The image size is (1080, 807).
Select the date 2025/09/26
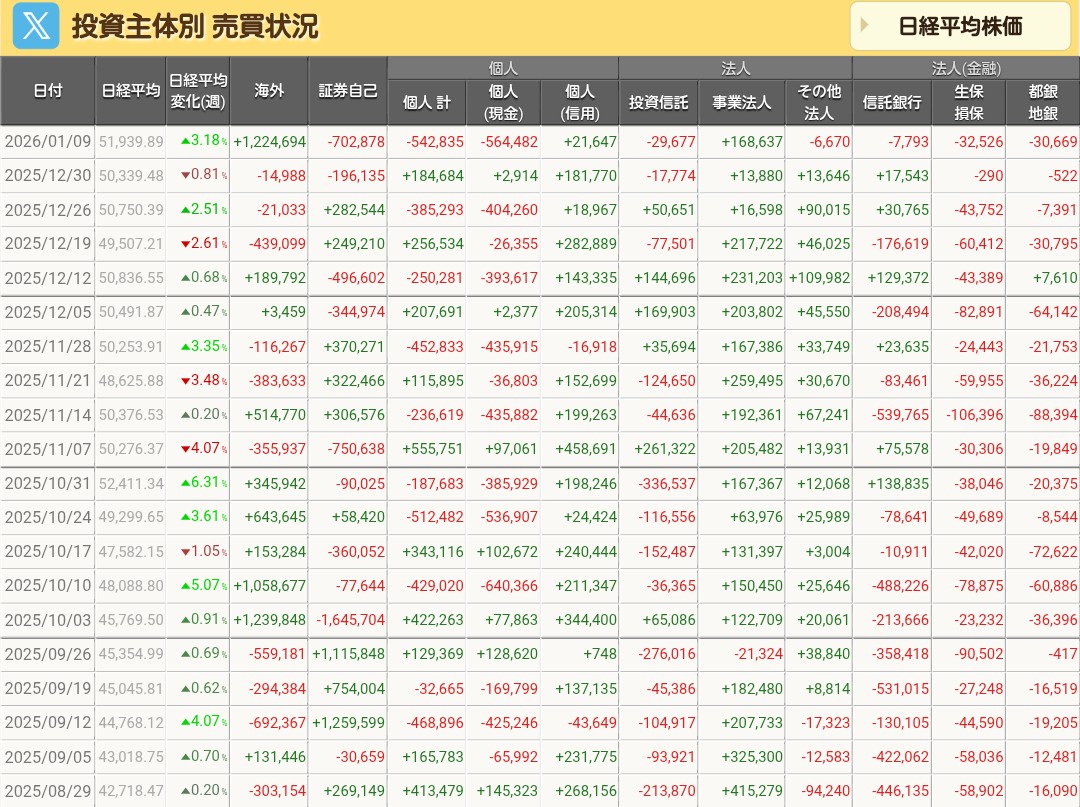[48, 653]
